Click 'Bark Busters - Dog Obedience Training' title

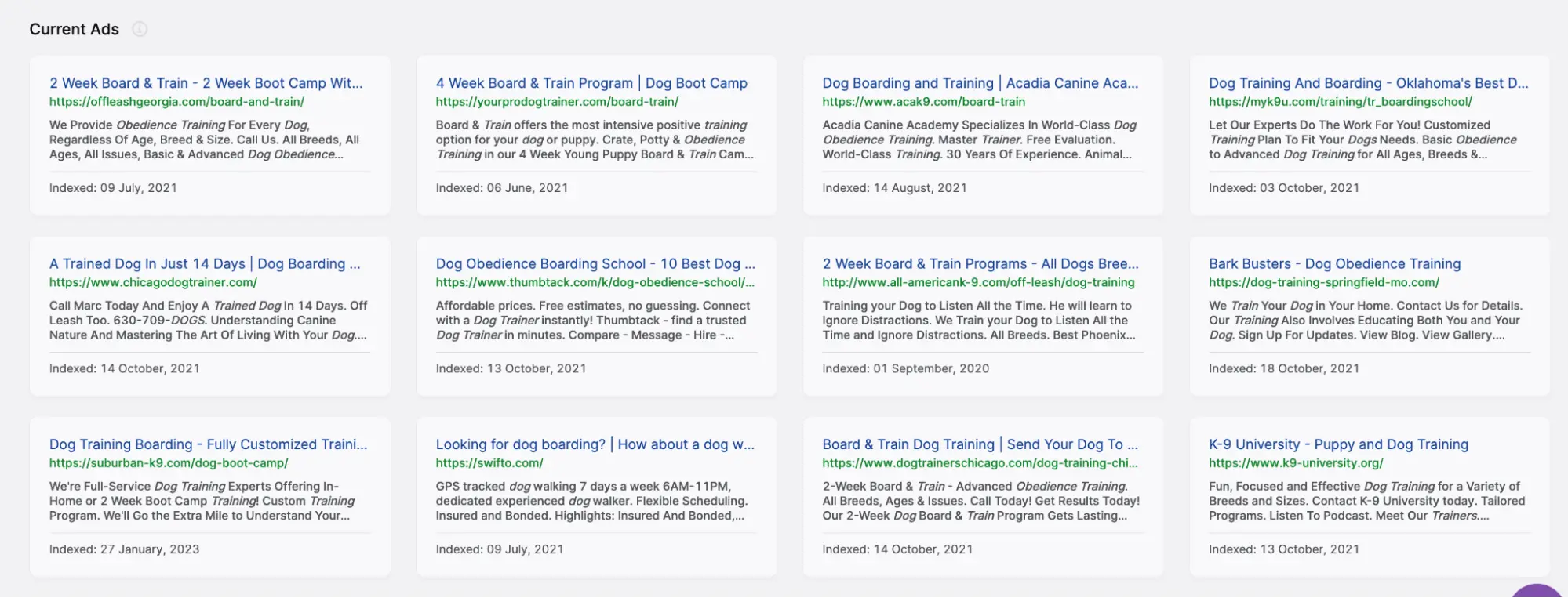[x=1334, y=264]
